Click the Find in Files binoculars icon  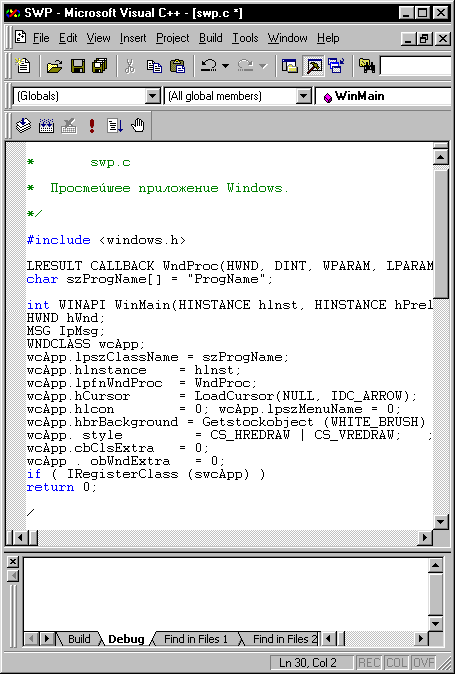[366, 66]
